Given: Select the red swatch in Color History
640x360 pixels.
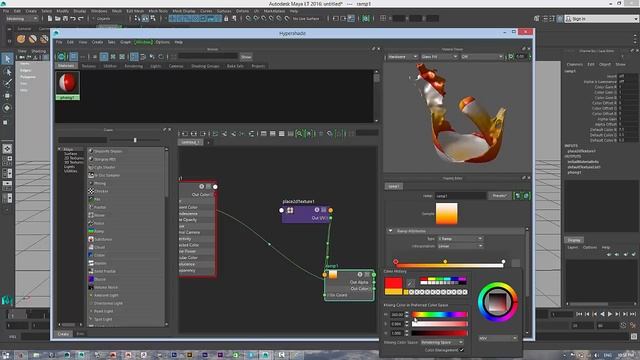Looking at the screenshot, I should point(393,283).
